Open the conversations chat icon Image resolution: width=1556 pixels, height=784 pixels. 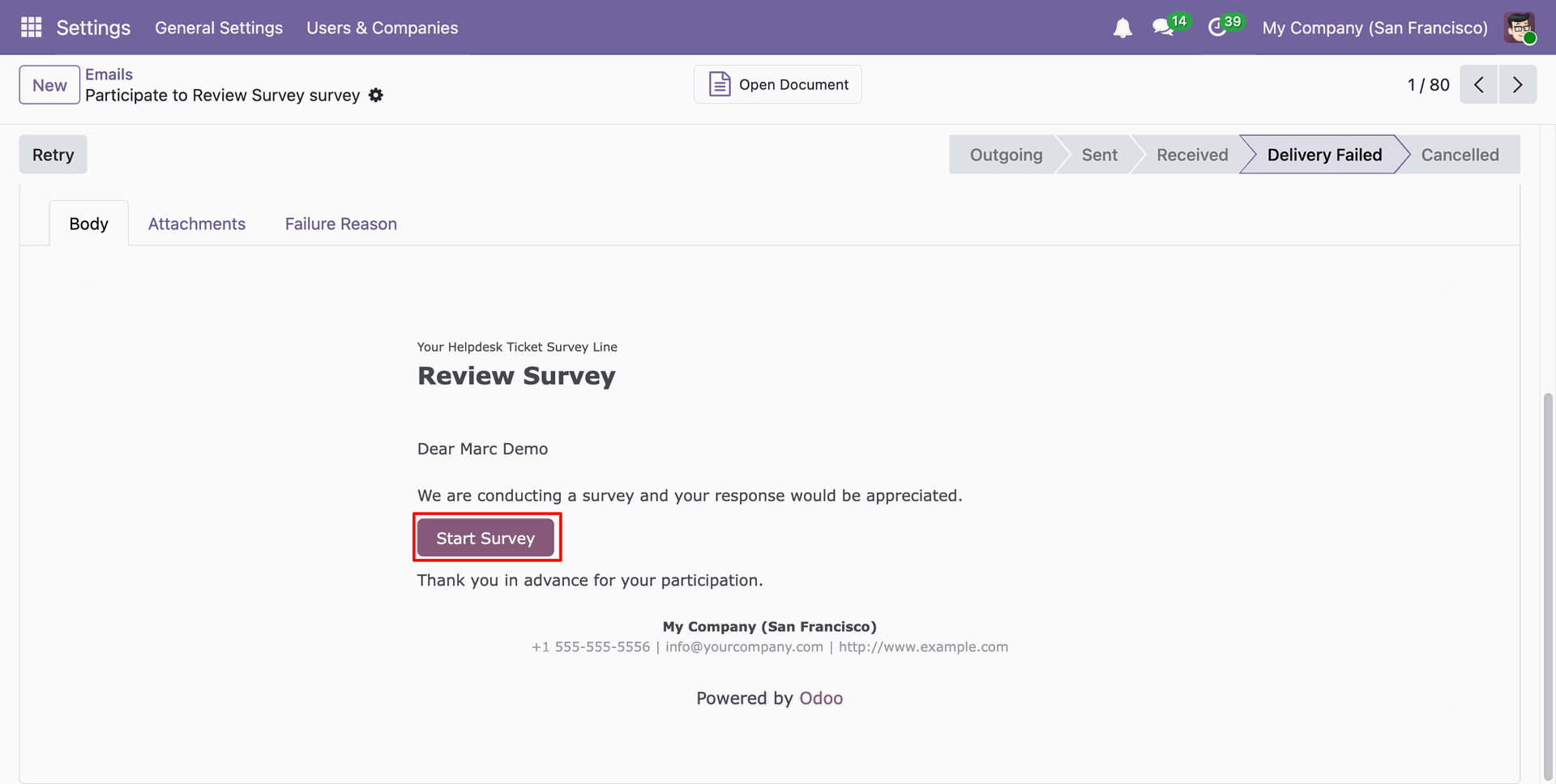point(1164,28)
